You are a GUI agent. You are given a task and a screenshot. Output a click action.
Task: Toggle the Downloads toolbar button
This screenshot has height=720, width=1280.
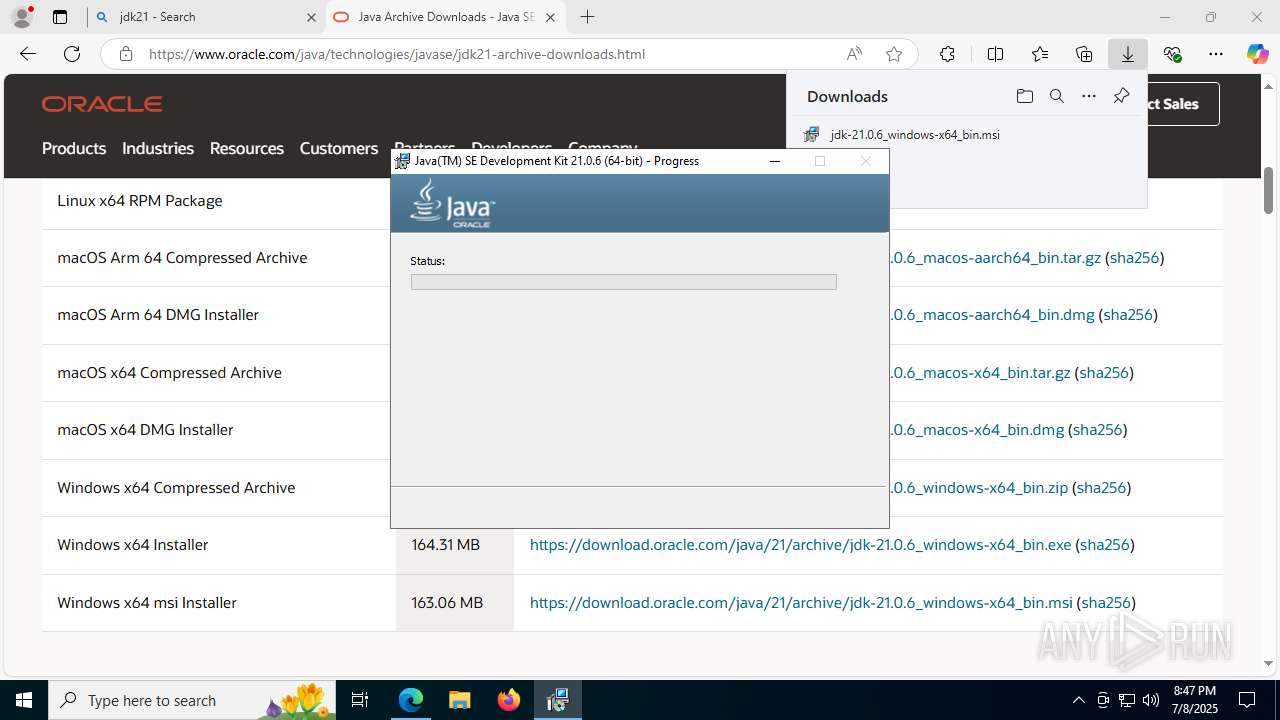click(1128, 54)
